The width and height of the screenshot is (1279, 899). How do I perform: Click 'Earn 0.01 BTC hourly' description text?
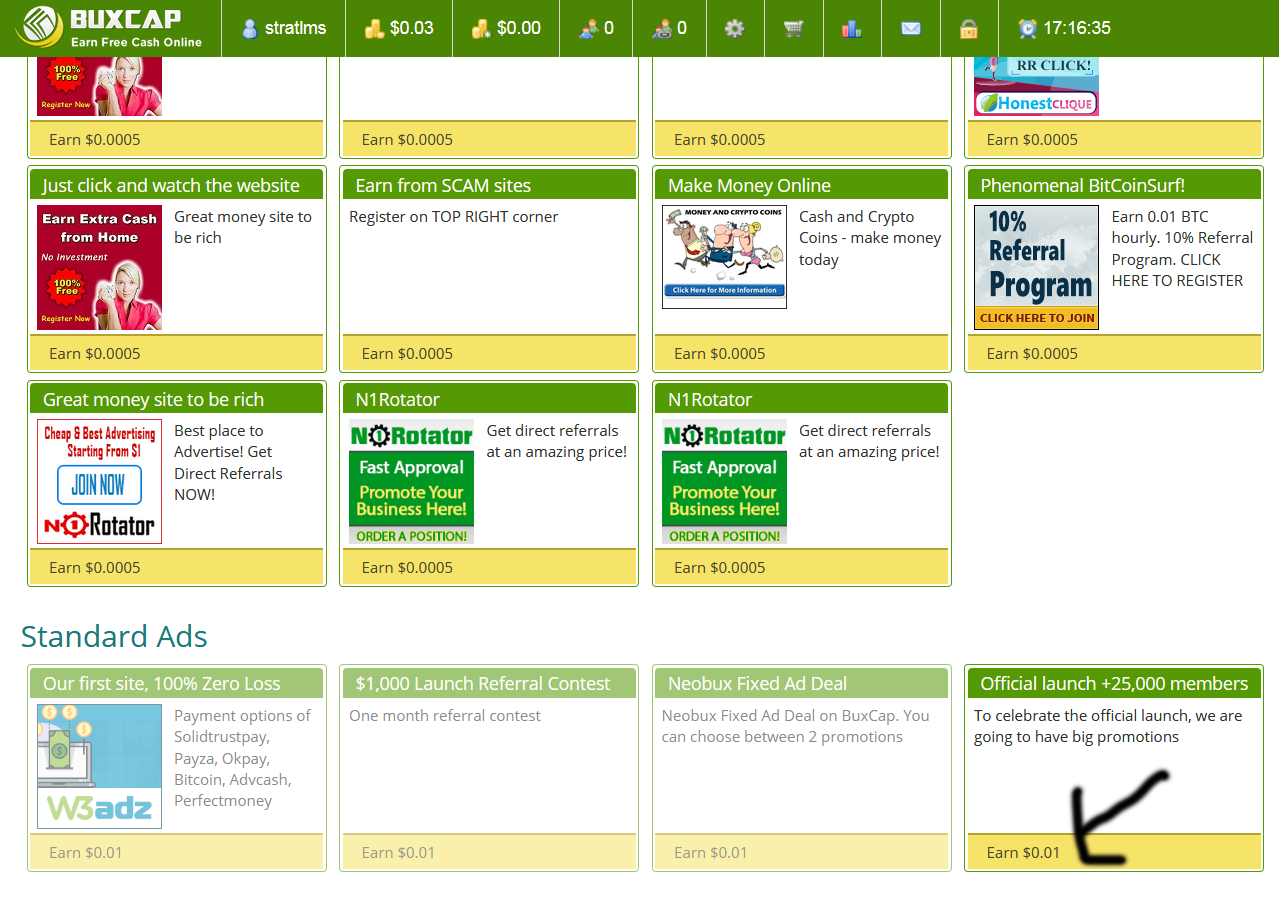coord(1182,248)
